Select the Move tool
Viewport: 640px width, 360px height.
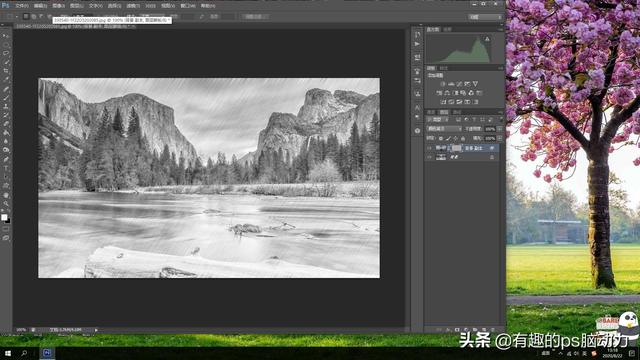[6, 36]
